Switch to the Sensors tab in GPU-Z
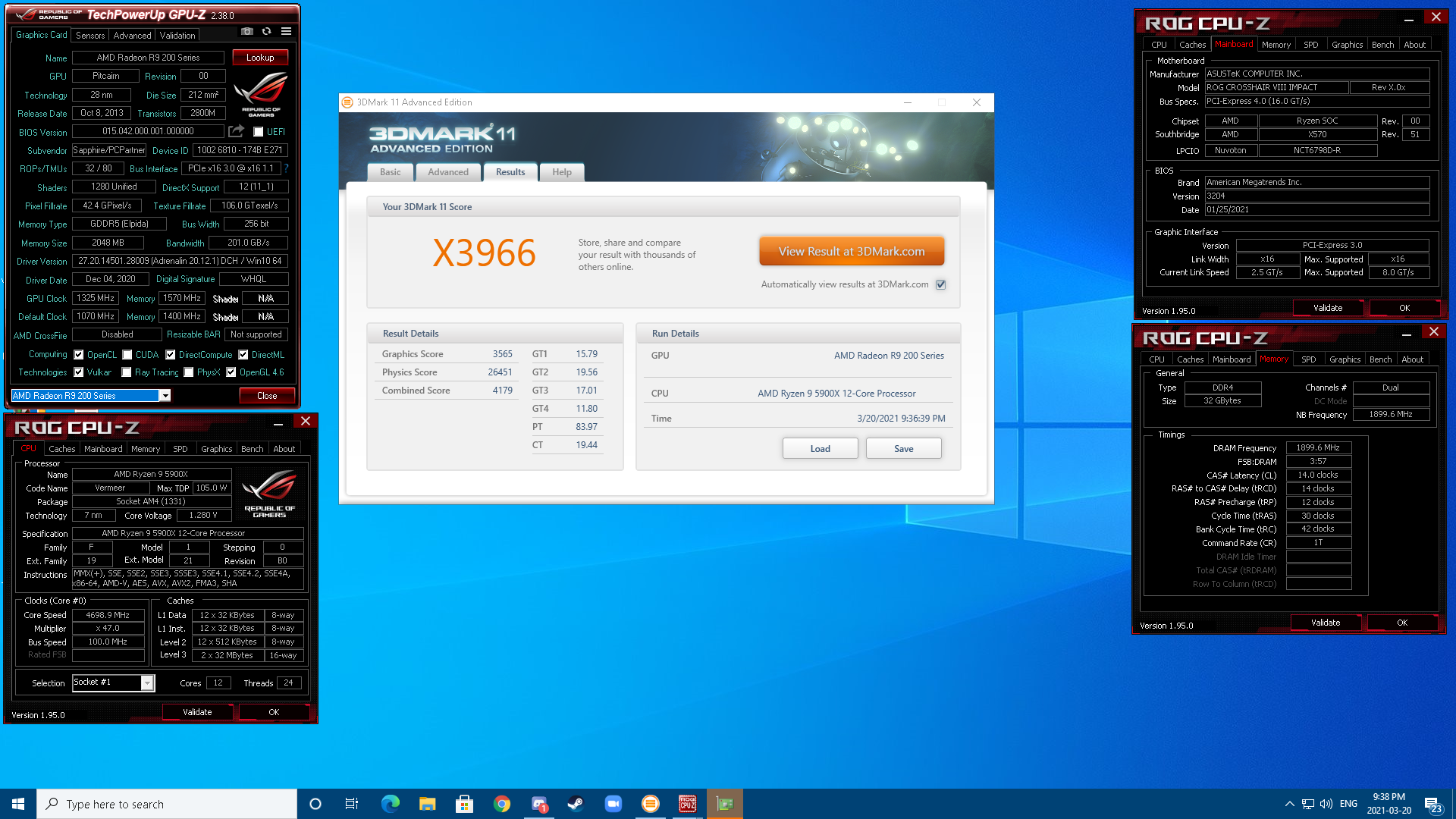 90,36
